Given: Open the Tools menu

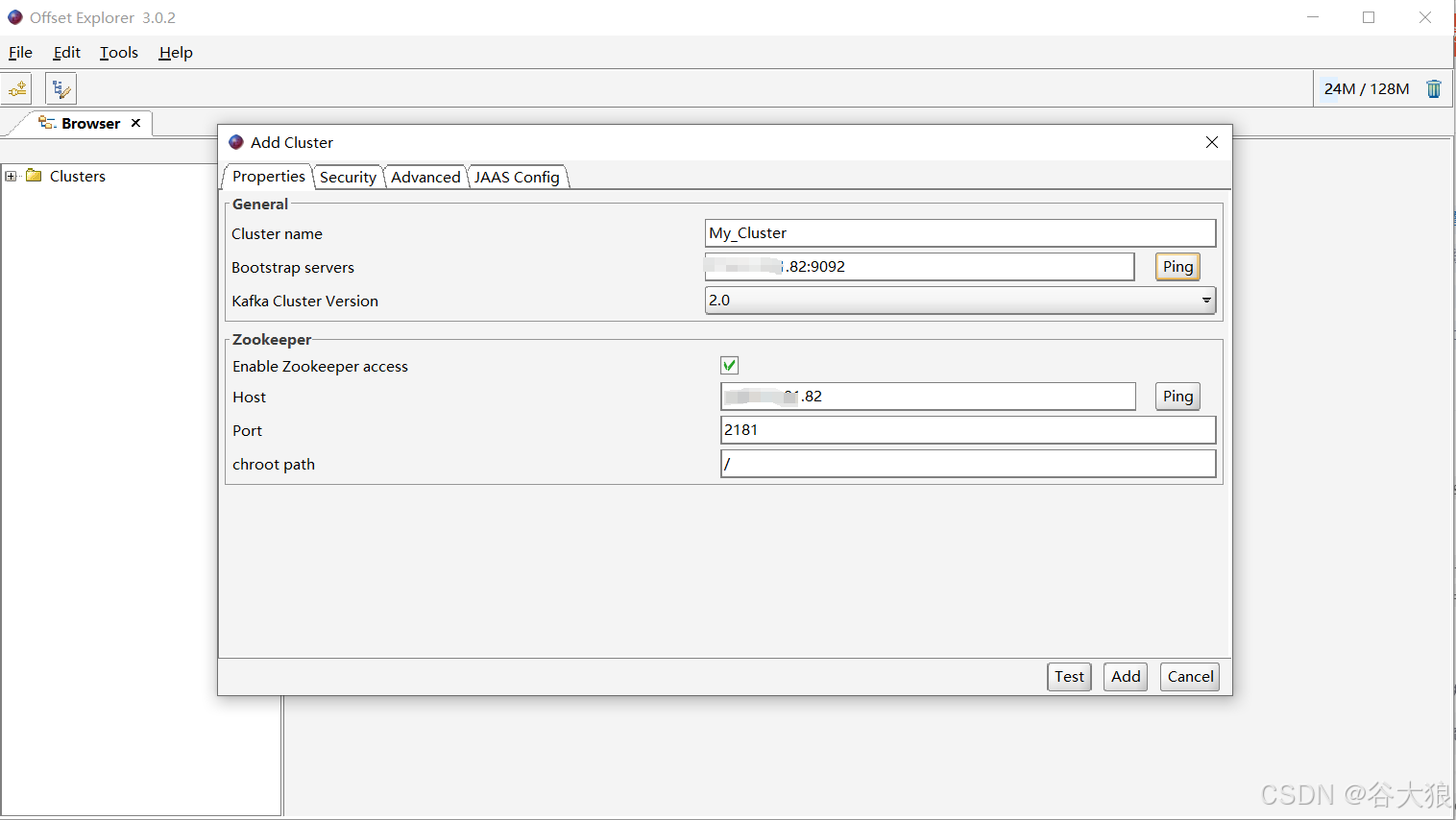Looking at the screenshot, I should 119,53.
